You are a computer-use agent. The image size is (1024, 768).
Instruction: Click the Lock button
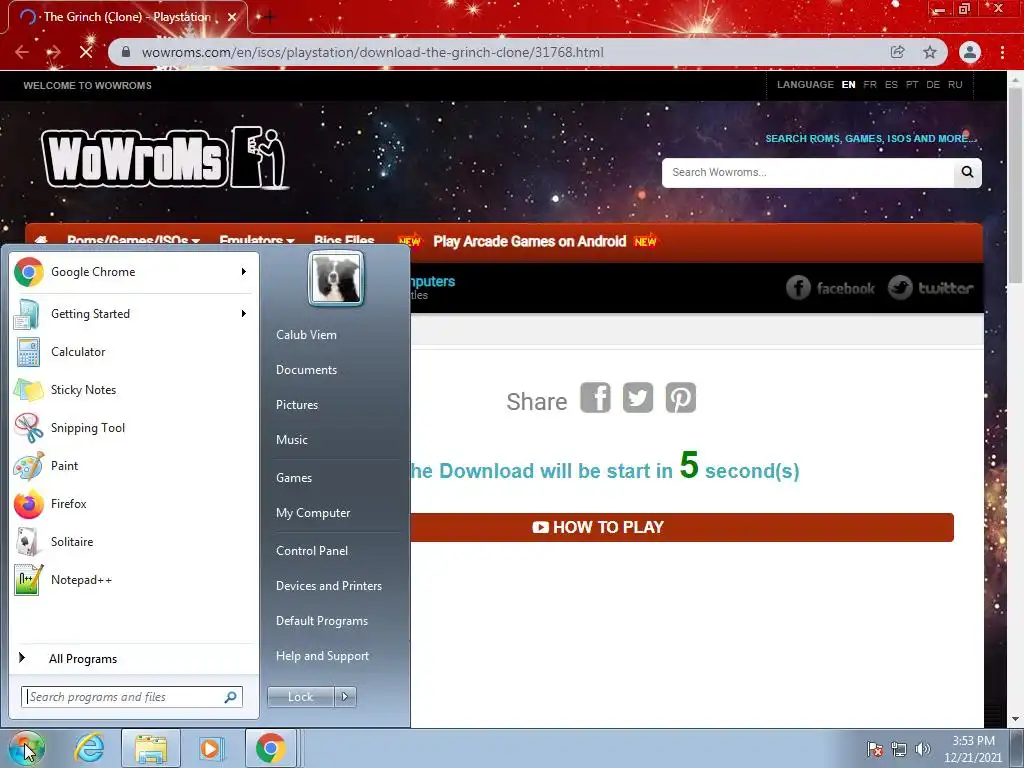(x=300, y=697)
